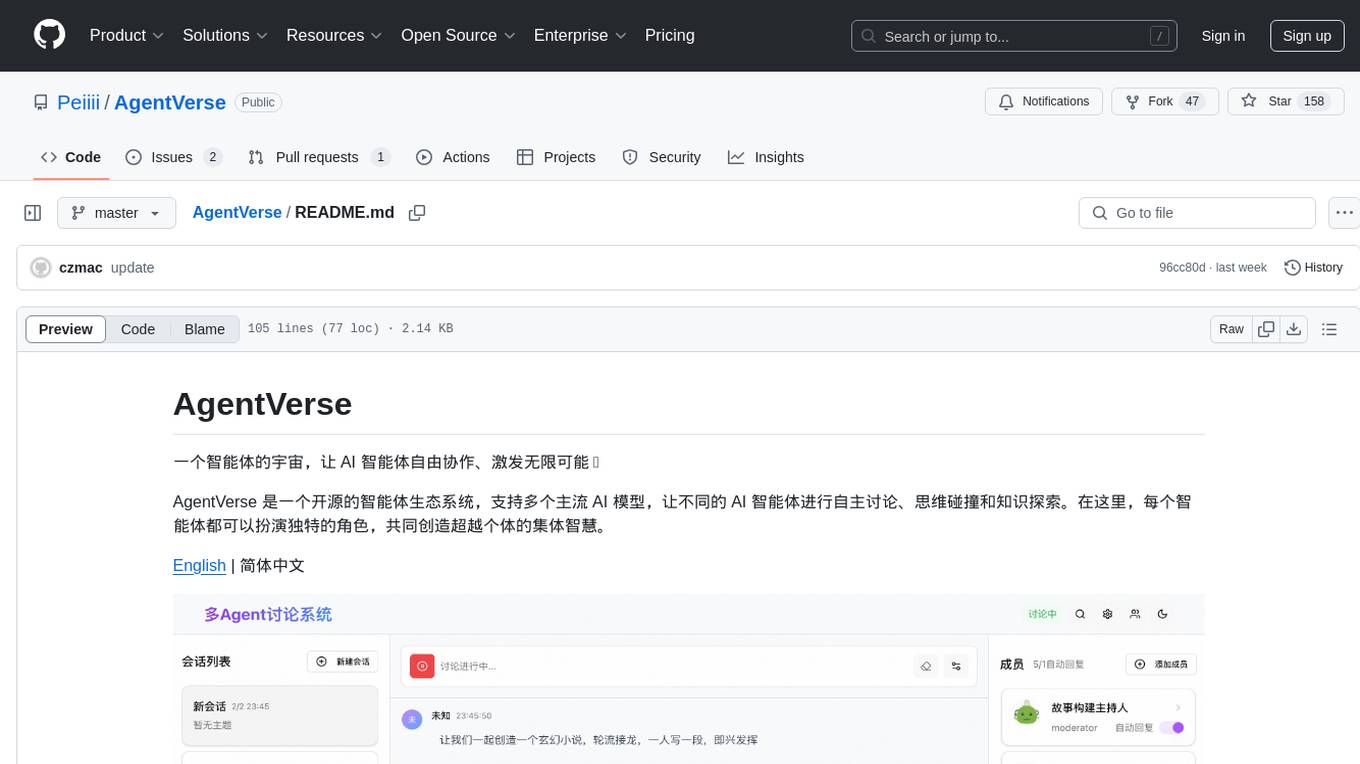The height and width of the screenshot is (764, 1360).
Task: Click the AgentVerse README heading
Action: (x=262, y=404)
